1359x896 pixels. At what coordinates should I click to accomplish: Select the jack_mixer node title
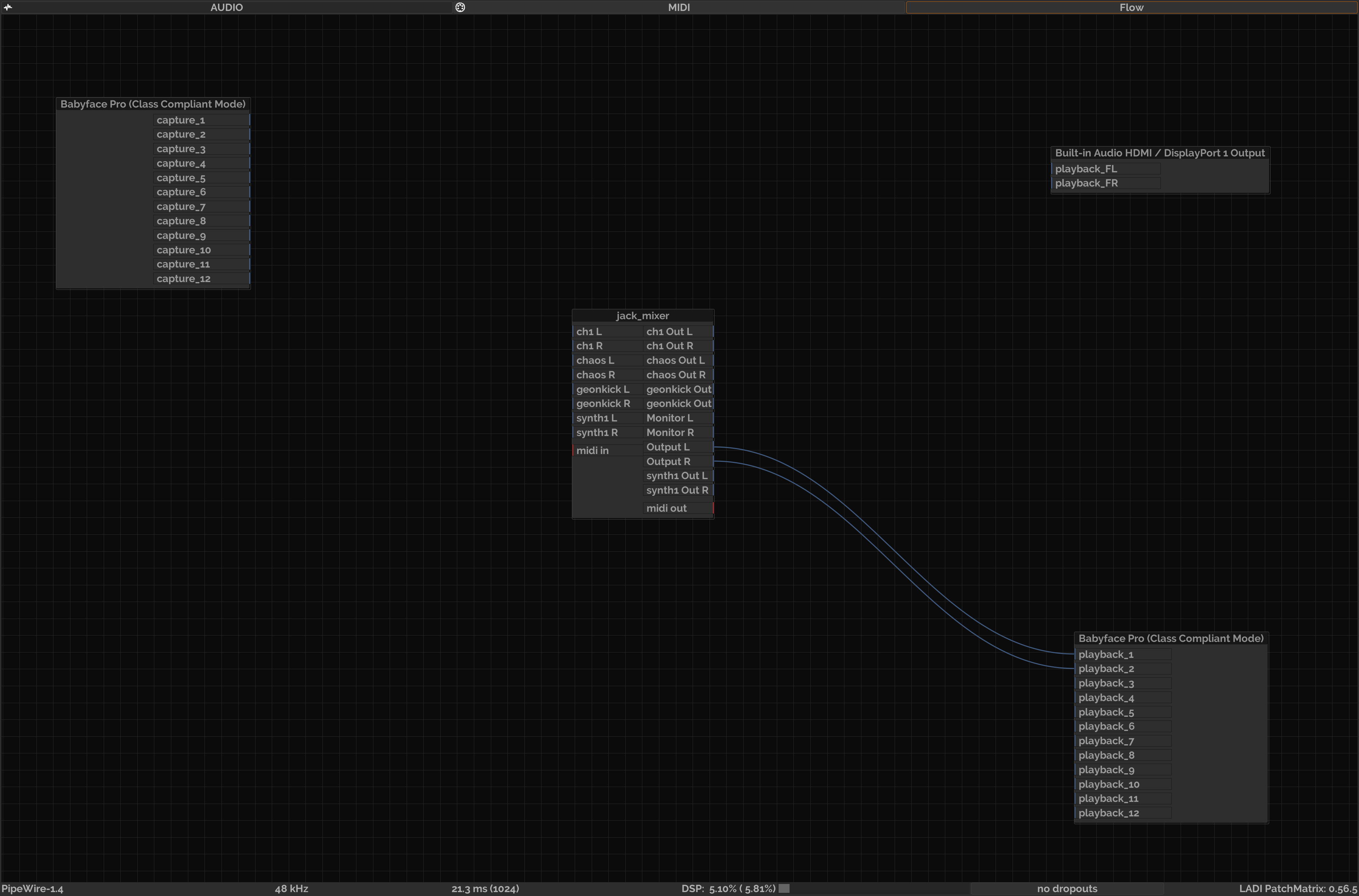pyautogui.click(x=642, y=315)
